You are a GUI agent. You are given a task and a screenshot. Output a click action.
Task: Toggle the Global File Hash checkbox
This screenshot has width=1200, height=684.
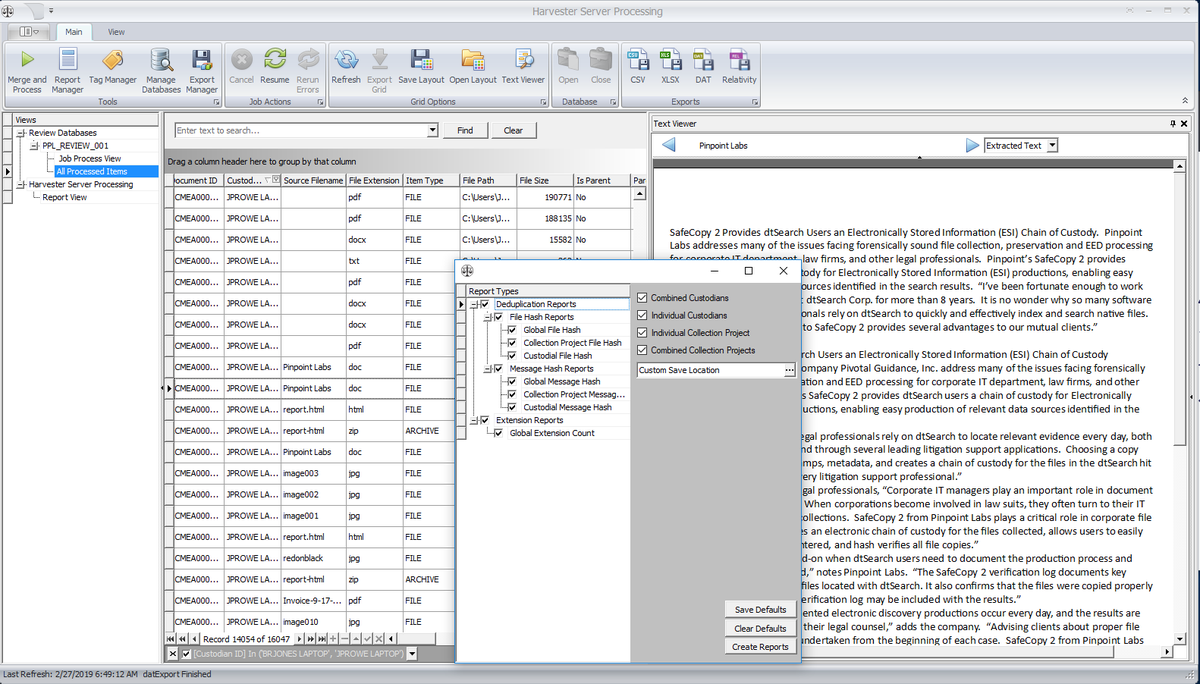(513, 330)
